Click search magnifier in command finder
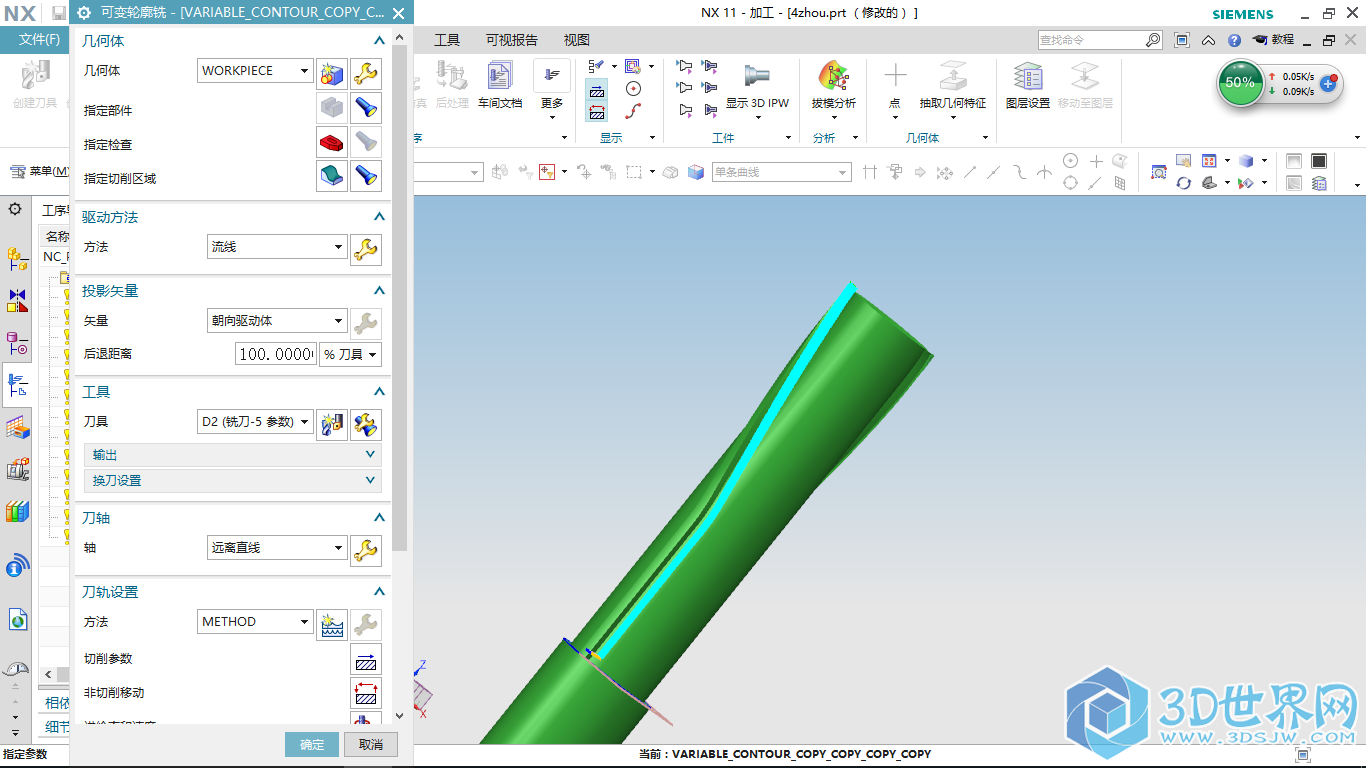The height and width of the screenshot is (768, 1366). 1153,40
